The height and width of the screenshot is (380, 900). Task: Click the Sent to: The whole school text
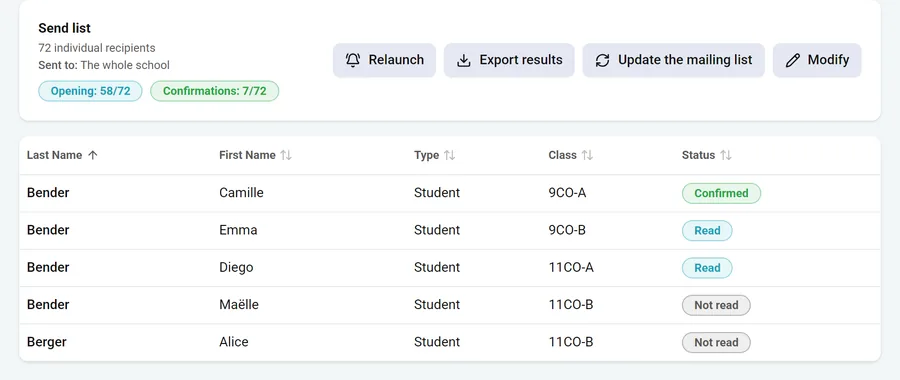coord(104,65)
